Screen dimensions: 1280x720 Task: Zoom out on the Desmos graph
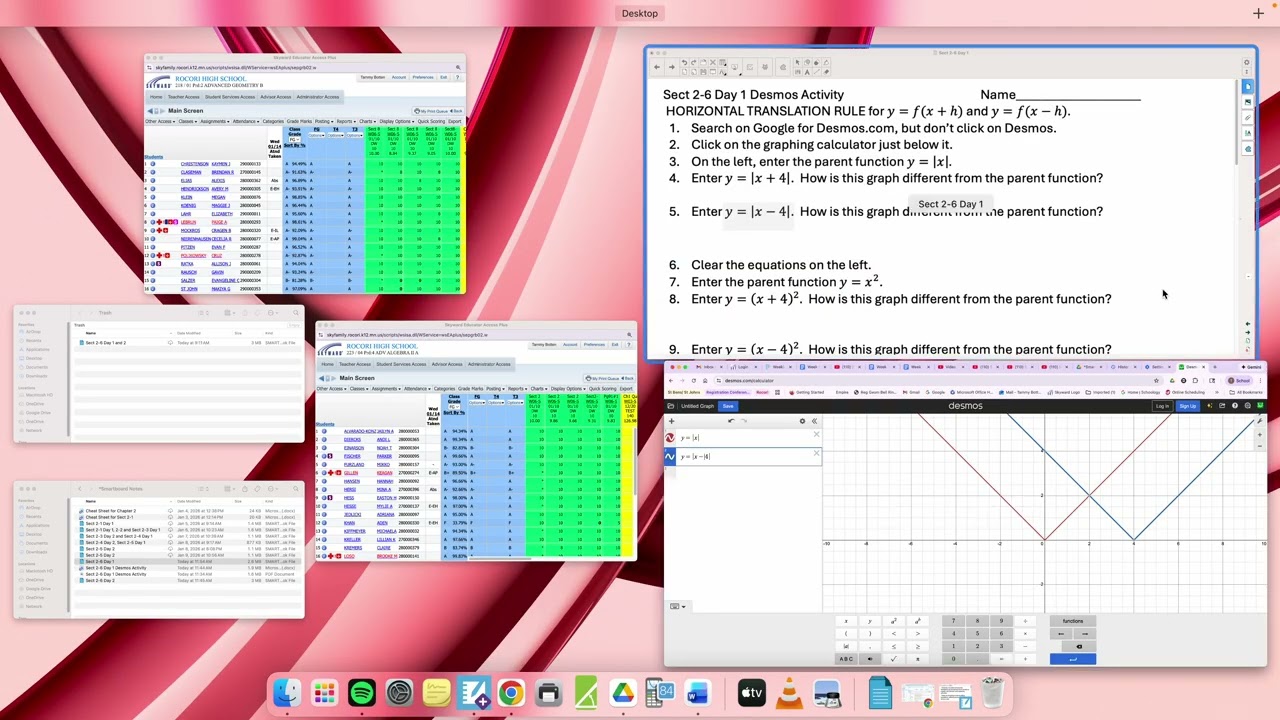point(1259,448)
